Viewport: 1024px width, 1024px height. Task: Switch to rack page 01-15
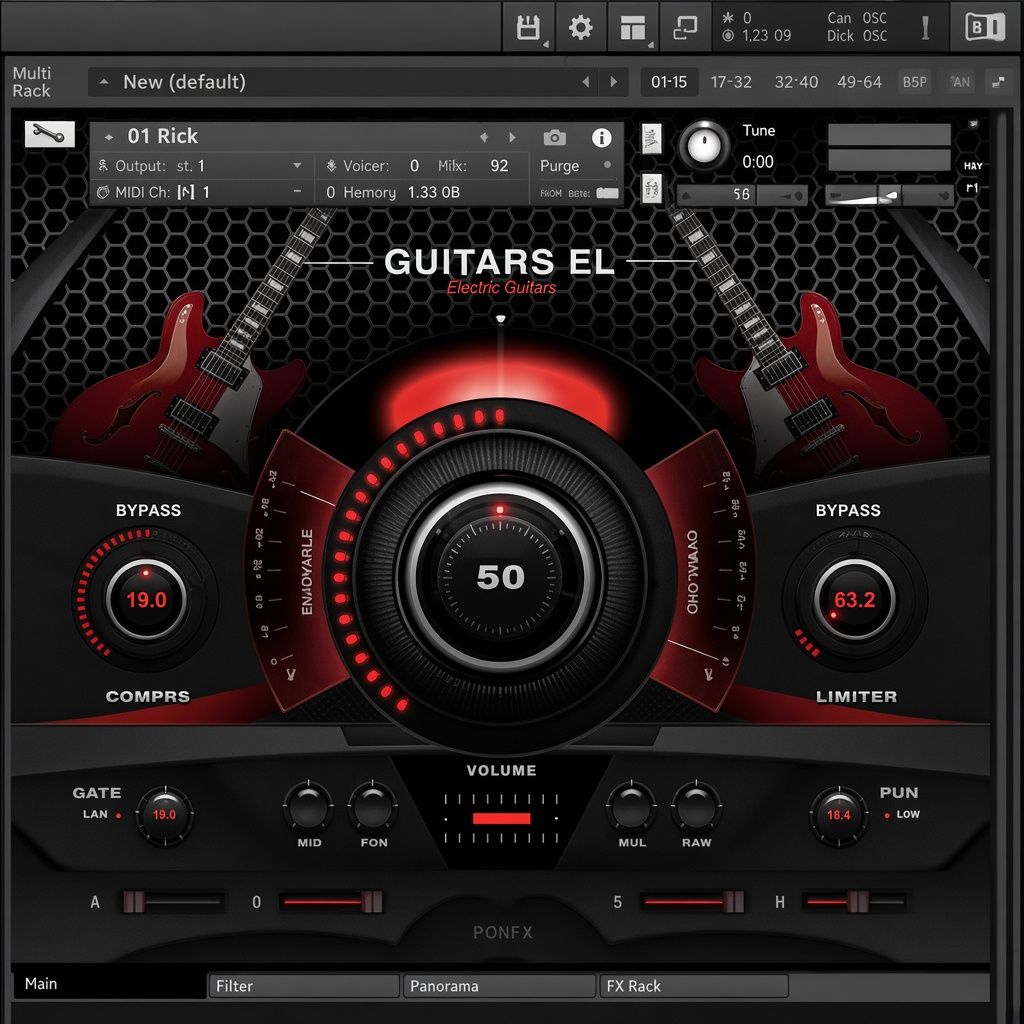tap(669, 82)
